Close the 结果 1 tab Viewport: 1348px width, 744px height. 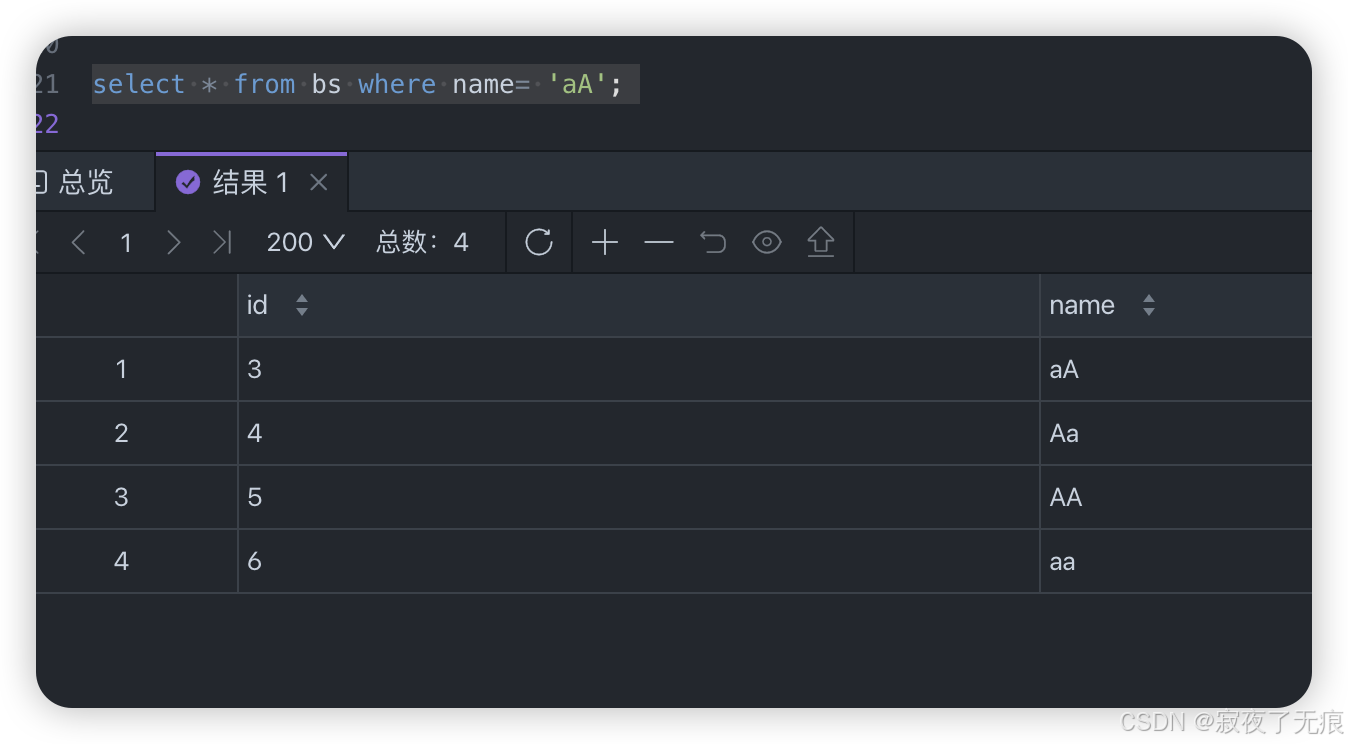click(319, 182)
